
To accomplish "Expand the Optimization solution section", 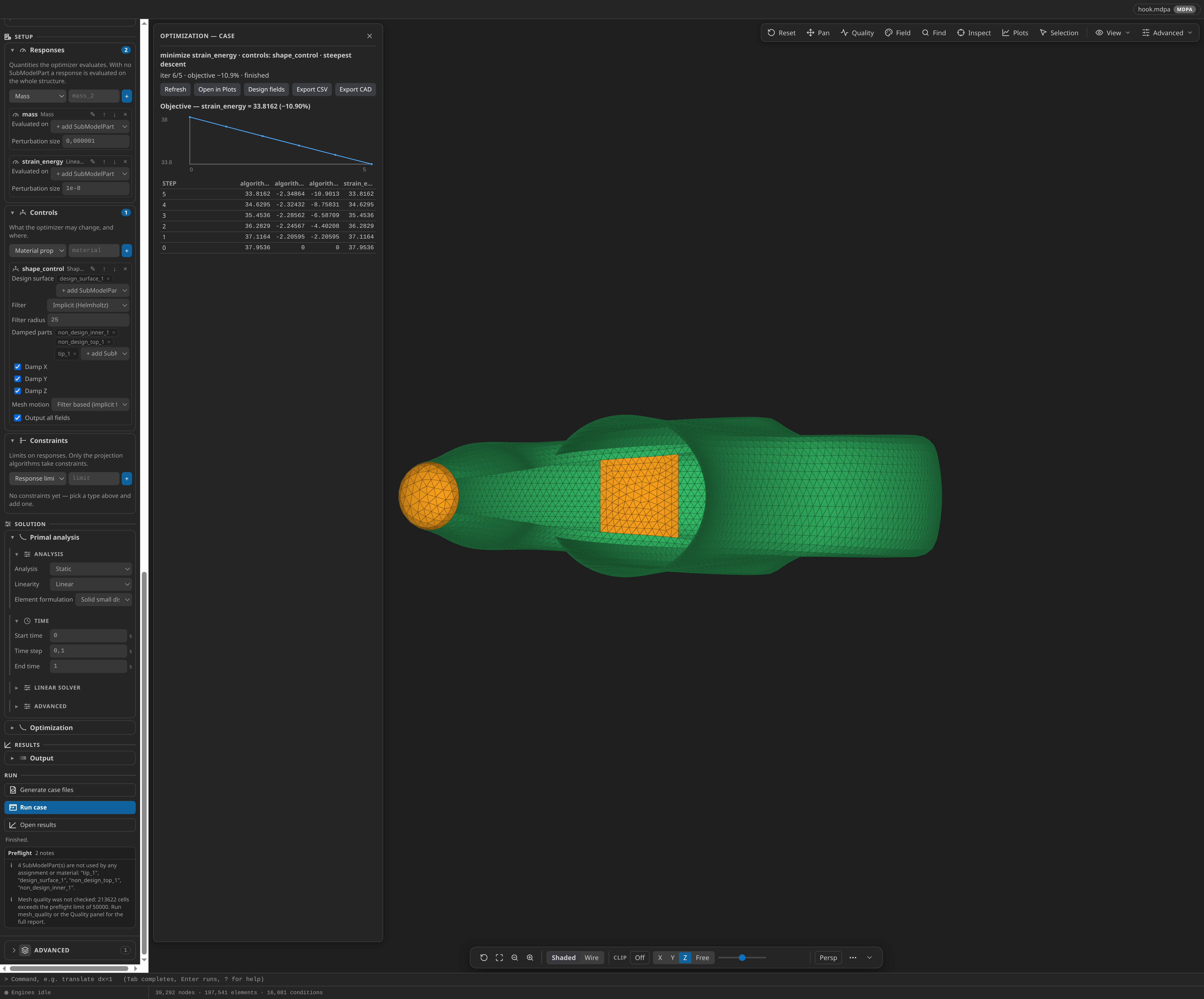I will [x=70, y=728].
